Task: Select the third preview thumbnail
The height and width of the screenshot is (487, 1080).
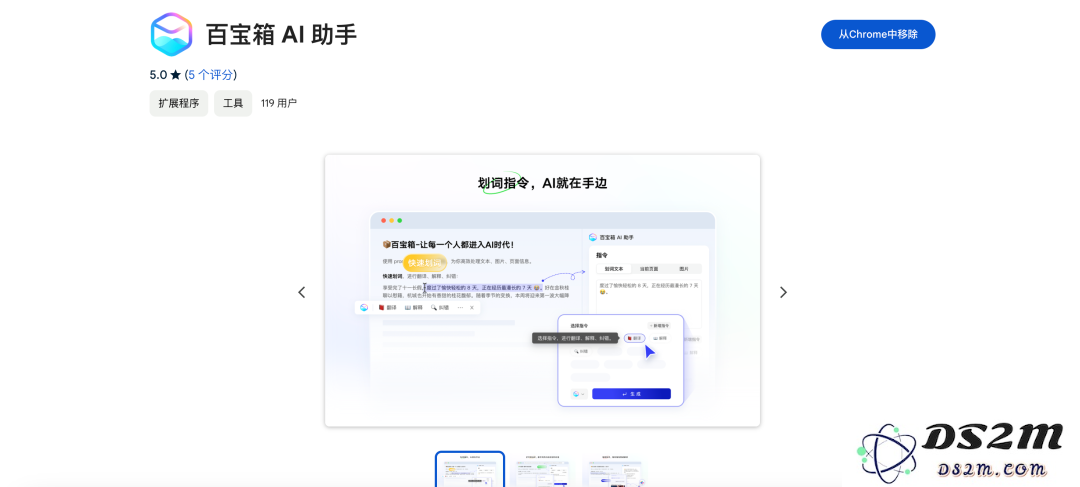Action: (614, 470)
